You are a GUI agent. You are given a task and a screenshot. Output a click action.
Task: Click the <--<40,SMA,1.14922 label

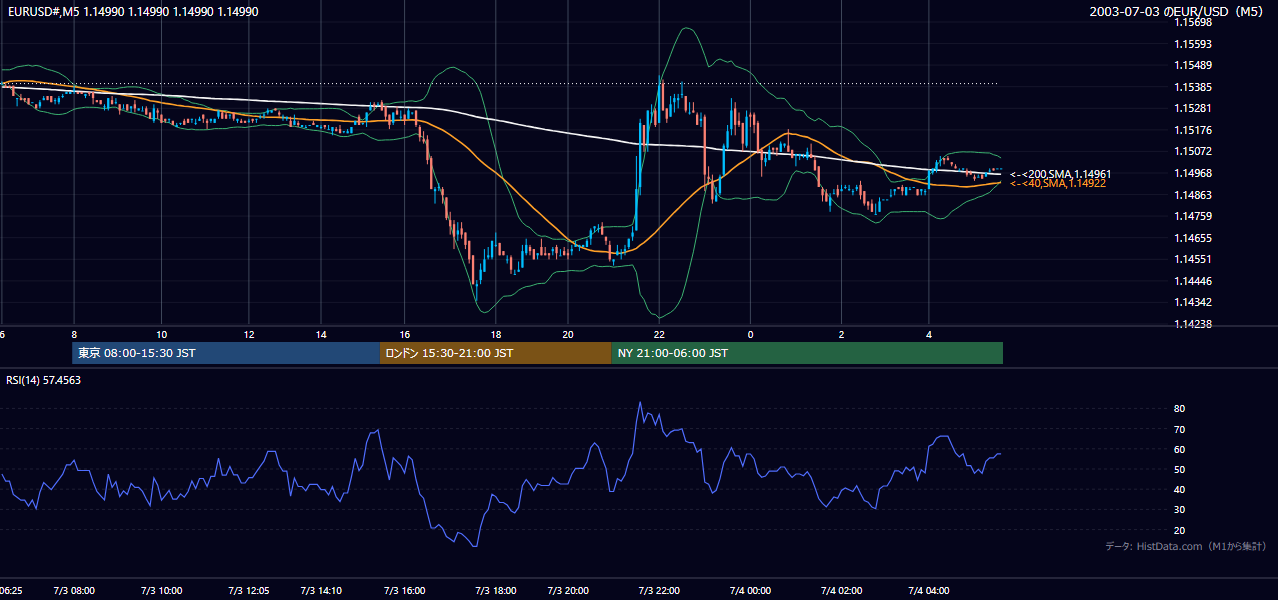coord(1057,184)
